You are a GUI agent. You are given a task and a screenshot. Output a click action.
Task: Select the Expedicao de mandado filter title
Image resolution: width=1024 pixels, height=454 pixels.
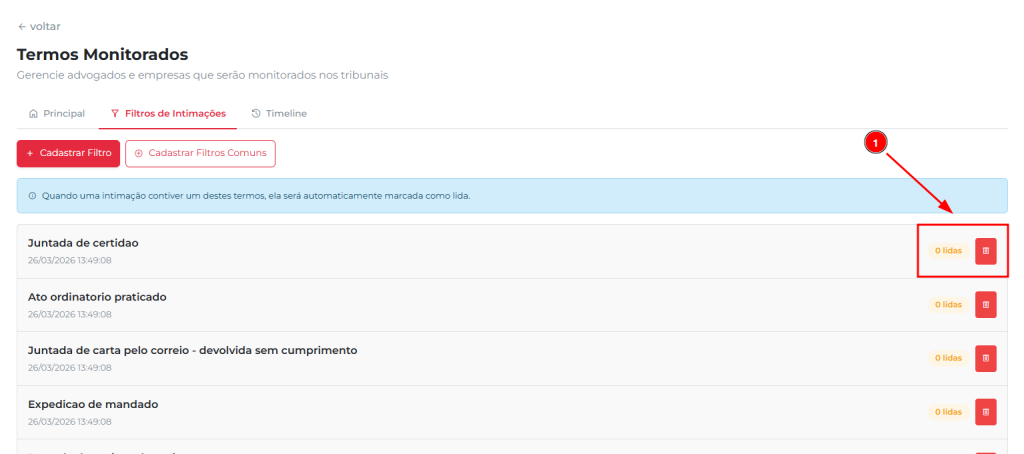click(93, 404)
